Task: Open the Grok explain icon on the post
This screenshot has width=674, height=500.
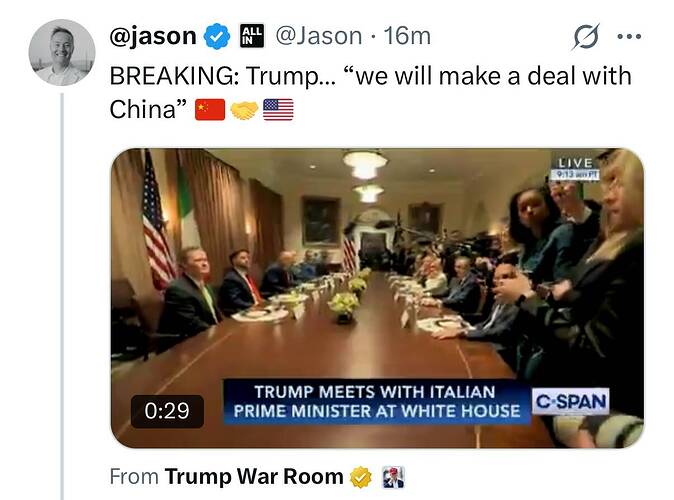Action: coord(585,37)
